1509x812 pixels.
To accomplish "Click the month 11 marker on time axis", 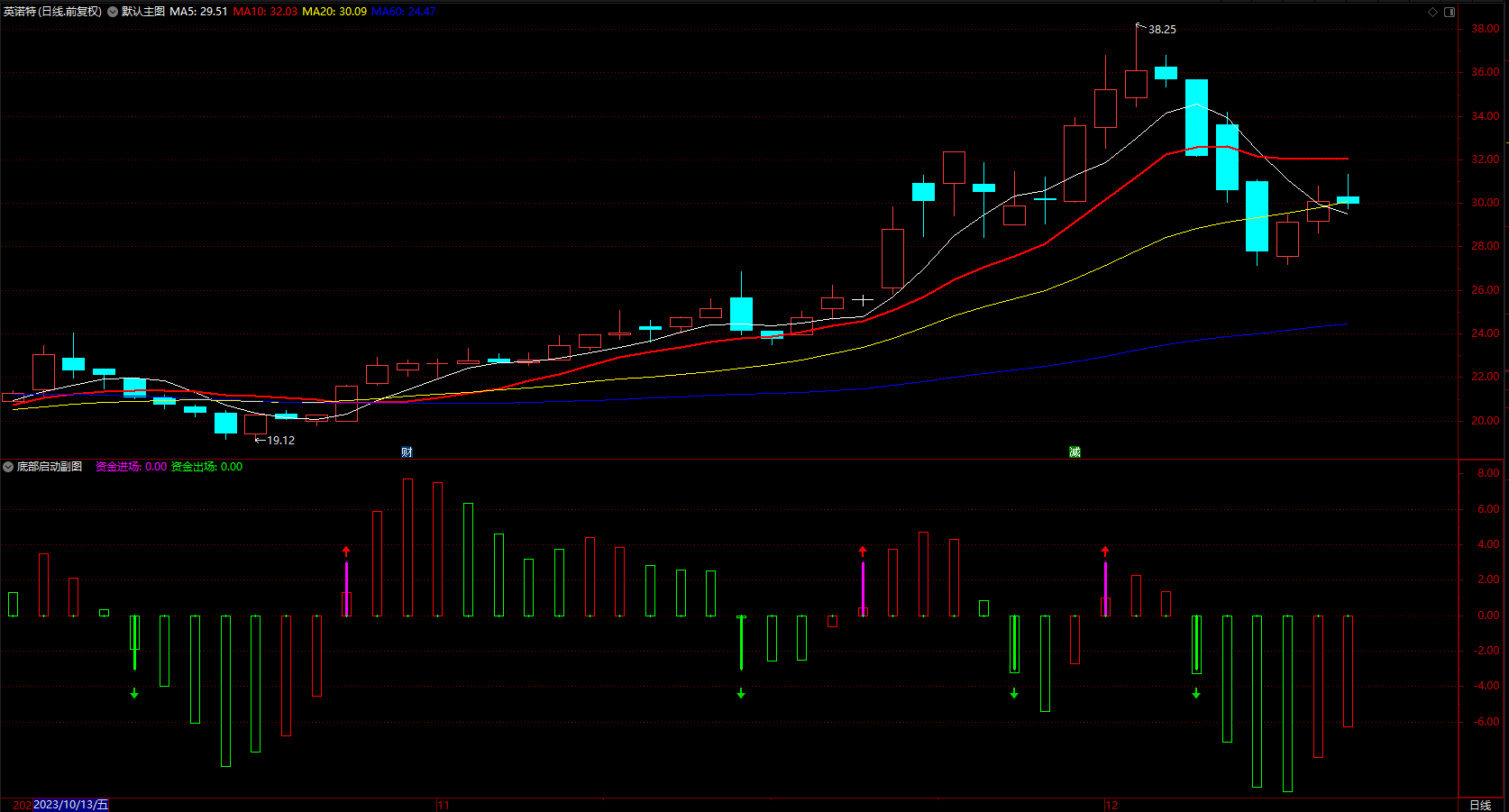I will coord(444,805).
